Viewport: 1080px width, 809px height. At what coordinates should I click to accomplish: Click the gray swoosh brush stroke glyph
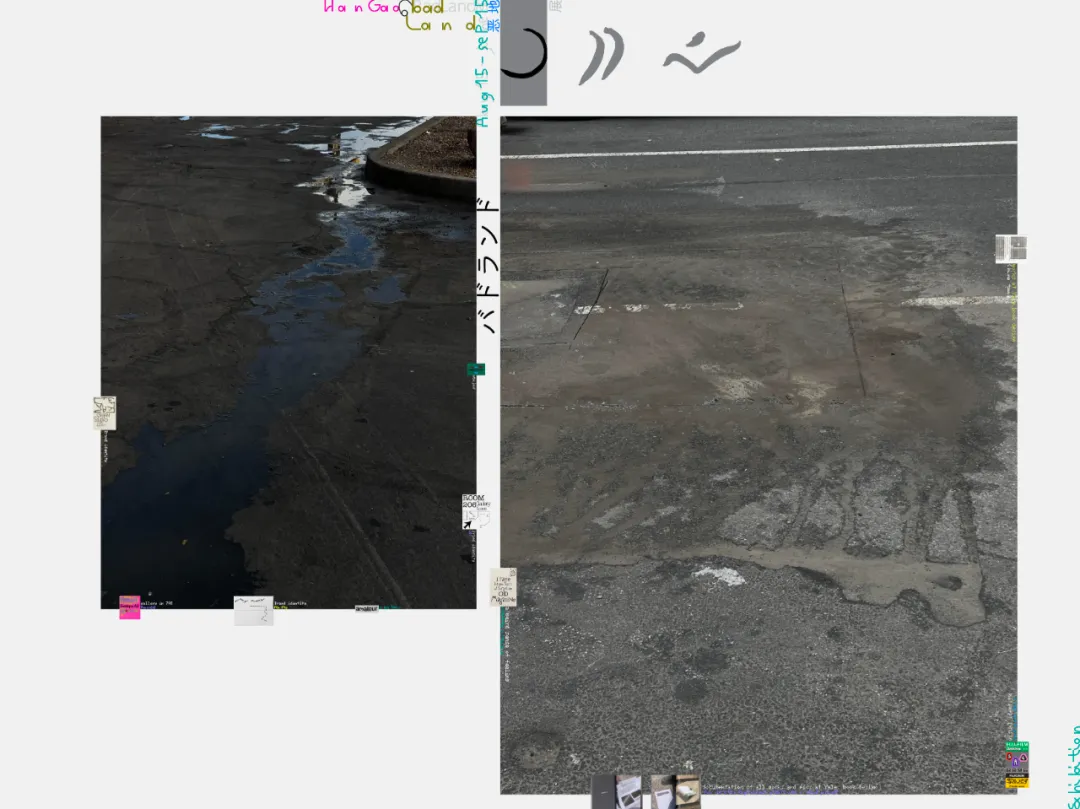coord(702,53)
